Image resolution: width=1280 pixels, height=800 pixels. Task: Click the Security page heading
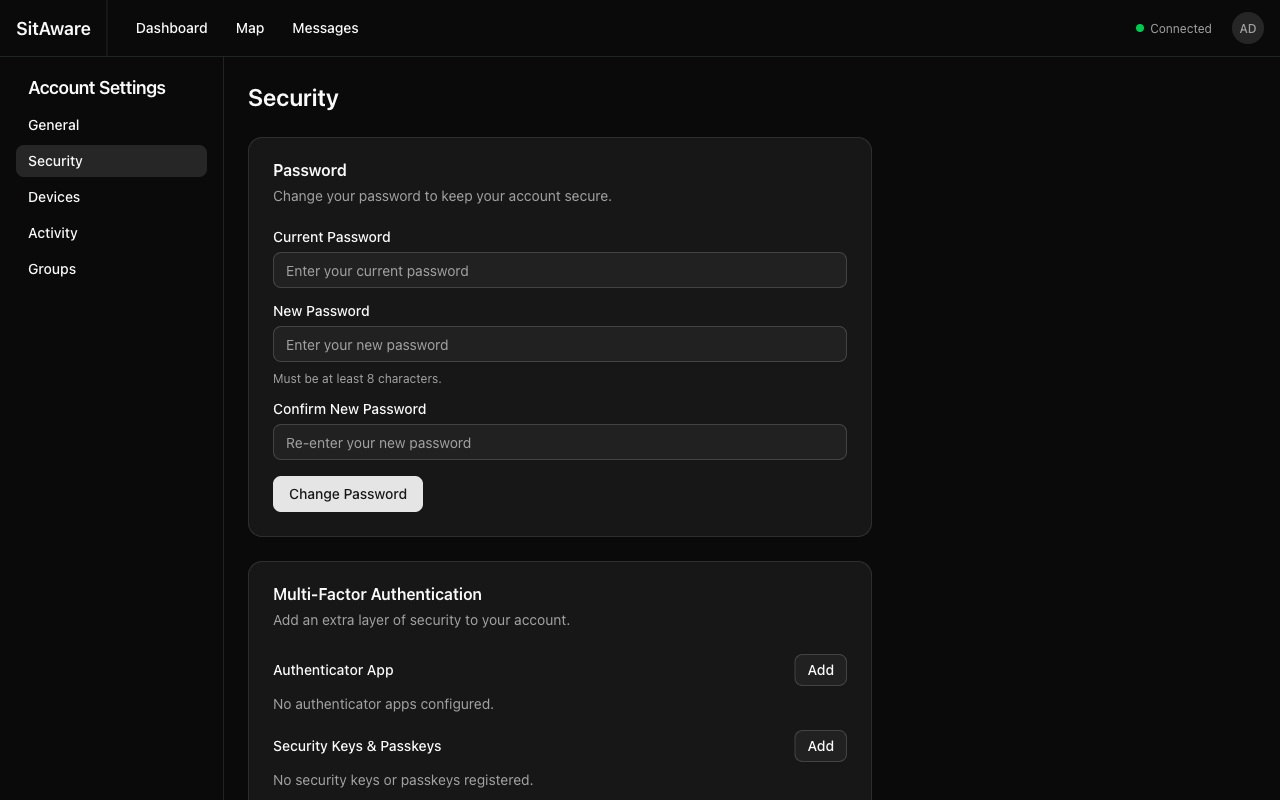point(293,98)
